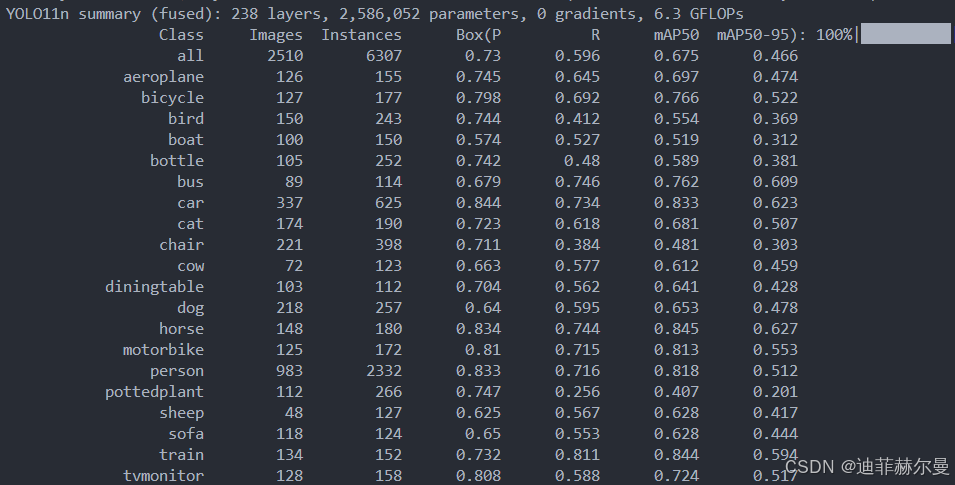This screenshot has width=955, height=485.
Task: Click the 'person' class name
Action: pyautogui.click(x=177, y=371)
